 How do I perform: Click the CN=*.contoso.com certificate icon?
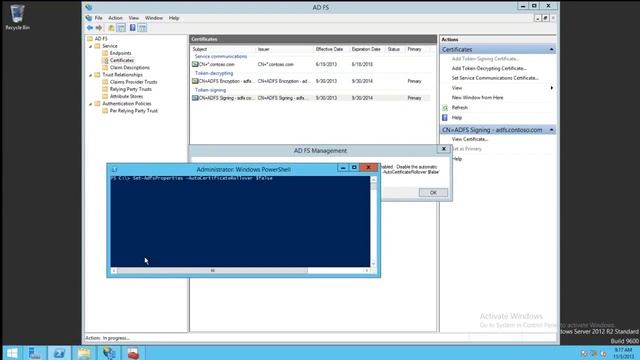[x=195, y=64]
